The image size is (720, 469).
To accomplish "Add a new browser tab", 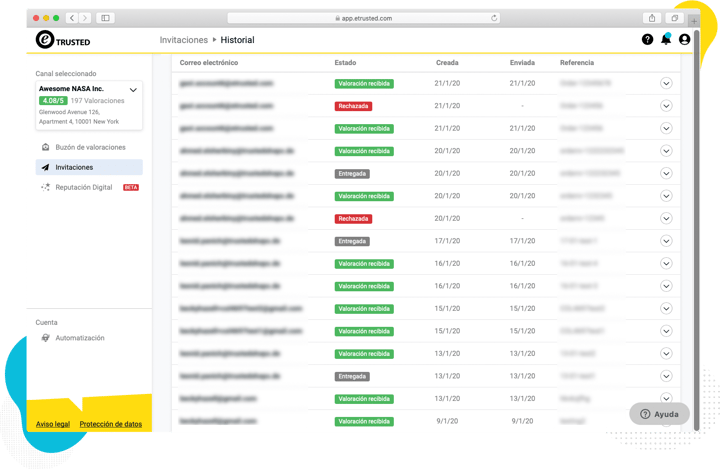I will pyautogui.click(x=694, y=21).
